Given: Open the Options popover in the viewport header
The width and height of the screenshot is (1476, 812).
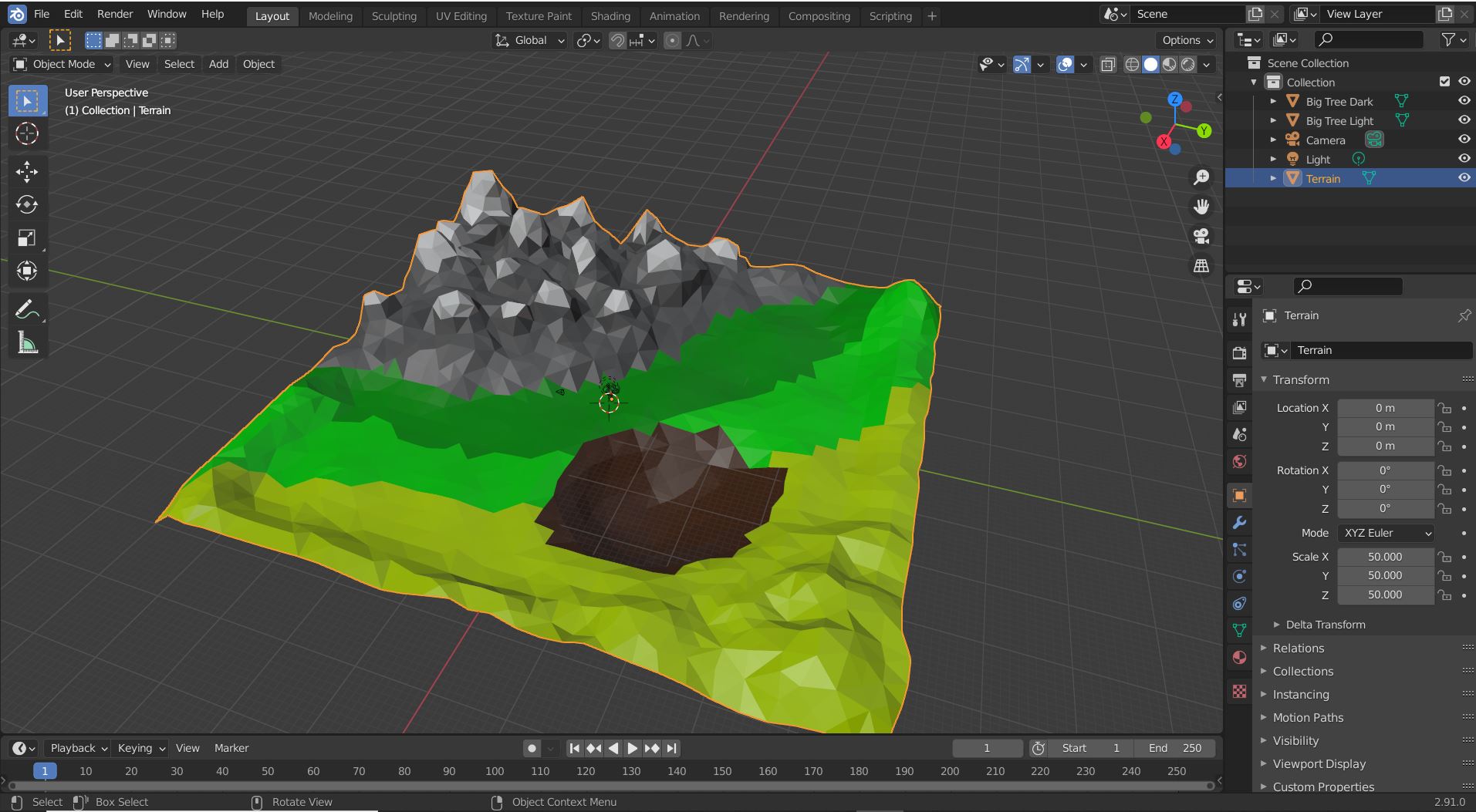Looking at the screenshot, I should pos(1185,39).
